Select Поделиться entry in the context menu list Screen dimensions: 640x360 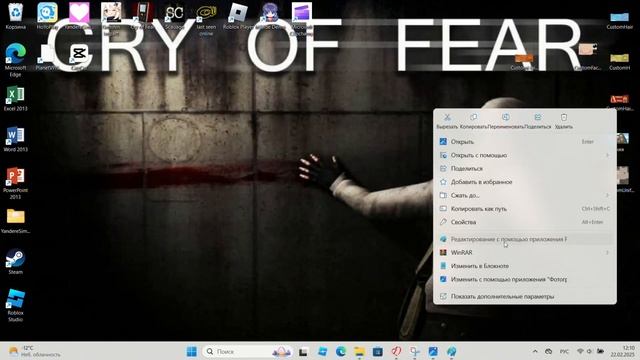pyautogui.click(x=524, y=169)
